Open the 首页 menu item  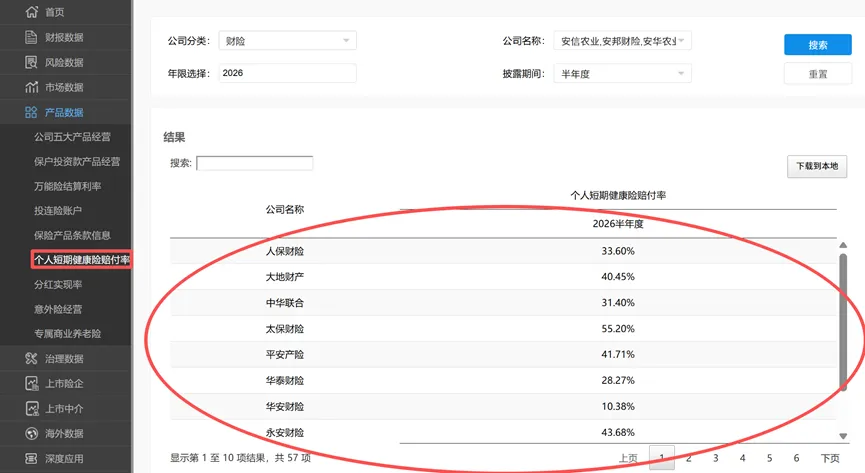55,12
